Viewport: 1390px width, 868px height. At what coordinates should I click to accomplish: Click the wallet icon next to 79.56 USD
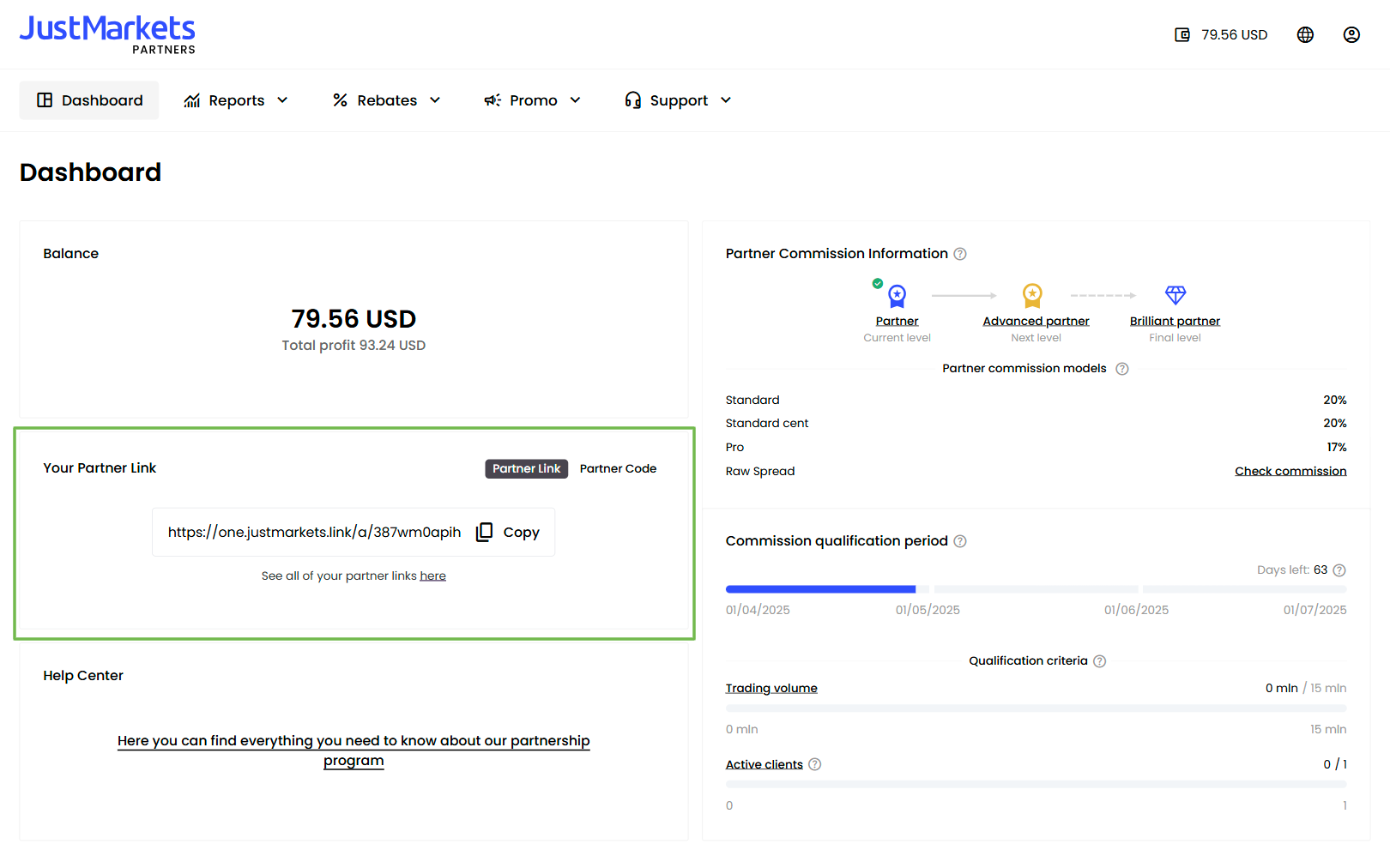click(x=1182, y=35)
